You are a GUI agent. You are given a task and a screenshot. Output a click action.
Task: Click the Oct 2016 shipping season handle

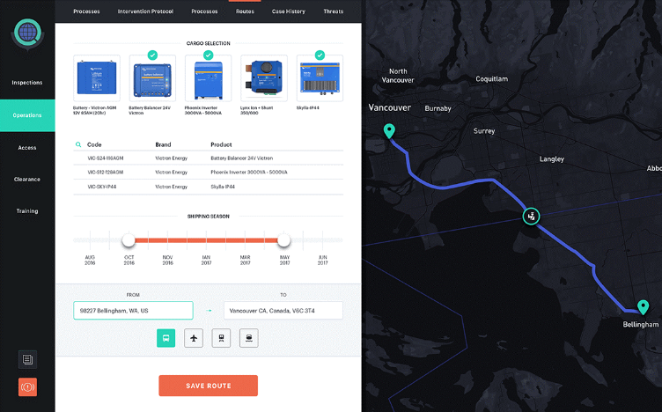[x=128, y=240]
